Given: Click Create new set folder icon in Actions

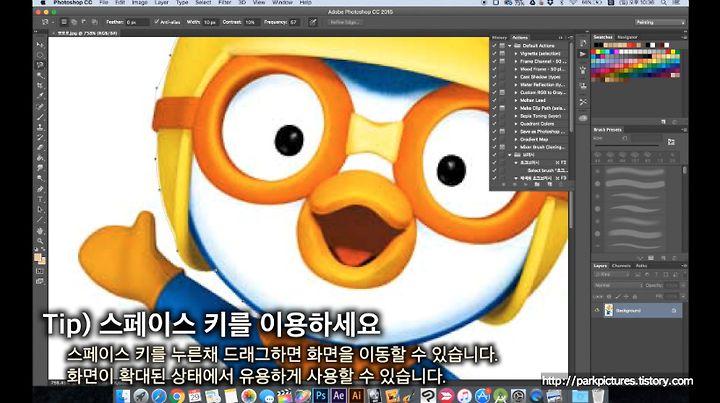Looking at the screenshot, I should (537, 184).
